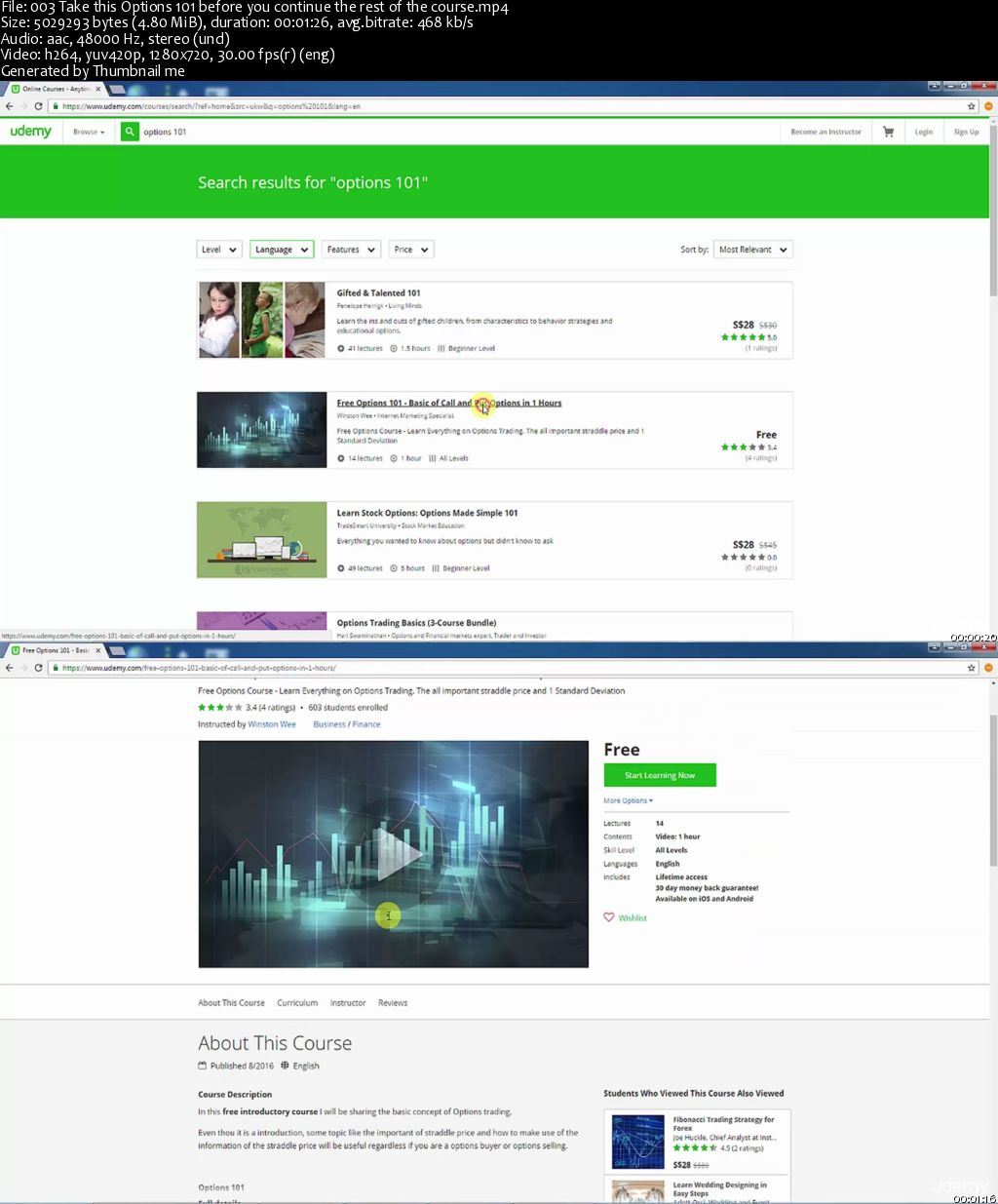
Task: Click the Free Options 101 result thumbnail
Action: pyautogui.click(x=261, y=430)
